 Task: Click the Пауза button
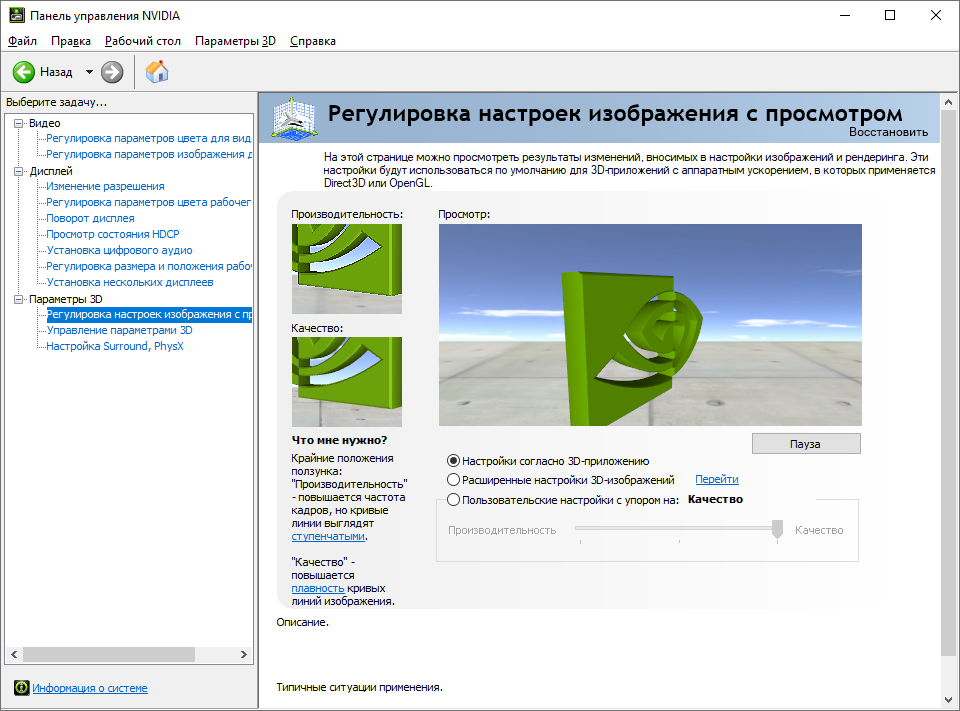(806, 444)
